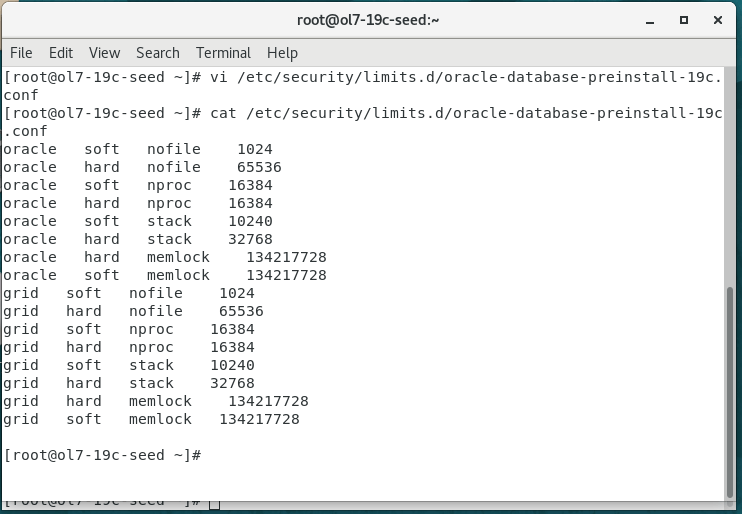Click the cat command line text

360,113
